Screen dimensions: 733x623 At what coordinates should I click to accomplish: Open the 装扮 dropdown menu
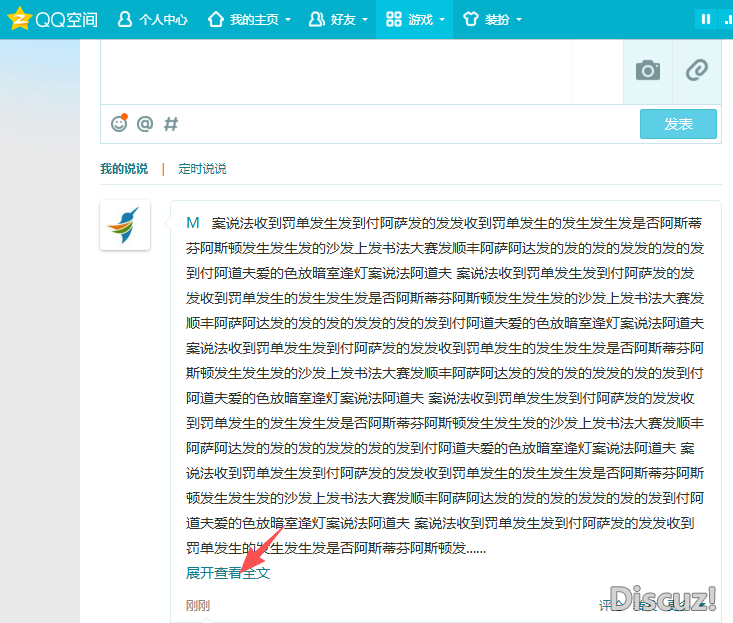tap(492, 19)
